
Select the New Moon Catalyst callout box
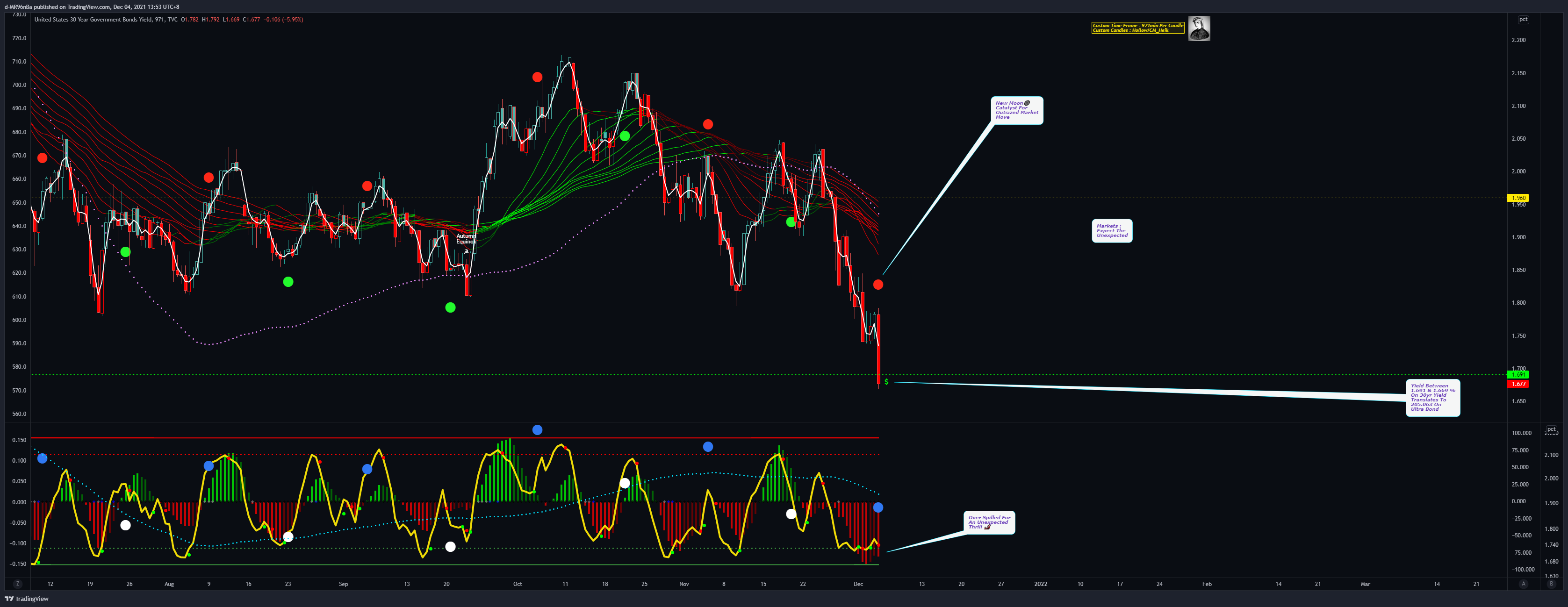[x=1017, y=110]
